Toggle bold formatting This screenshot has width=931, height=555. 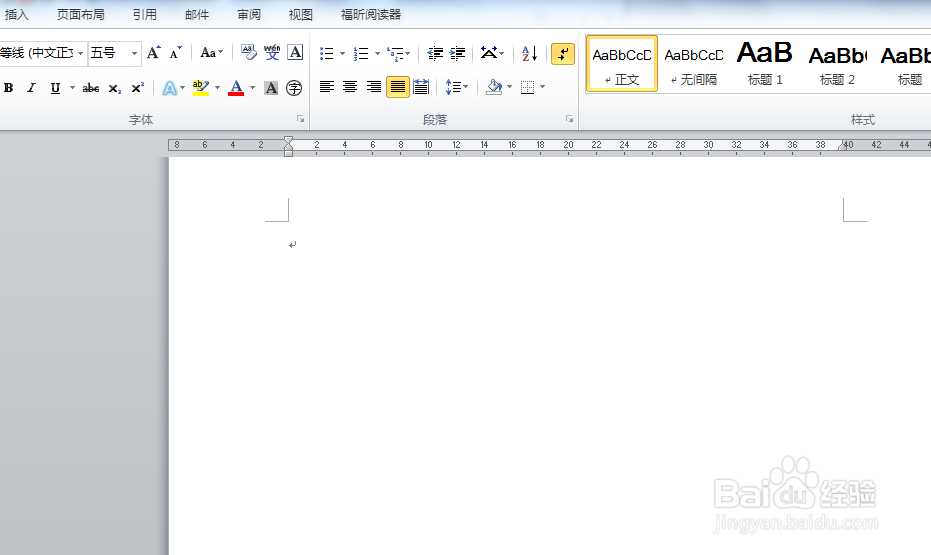tap(8, 88)
